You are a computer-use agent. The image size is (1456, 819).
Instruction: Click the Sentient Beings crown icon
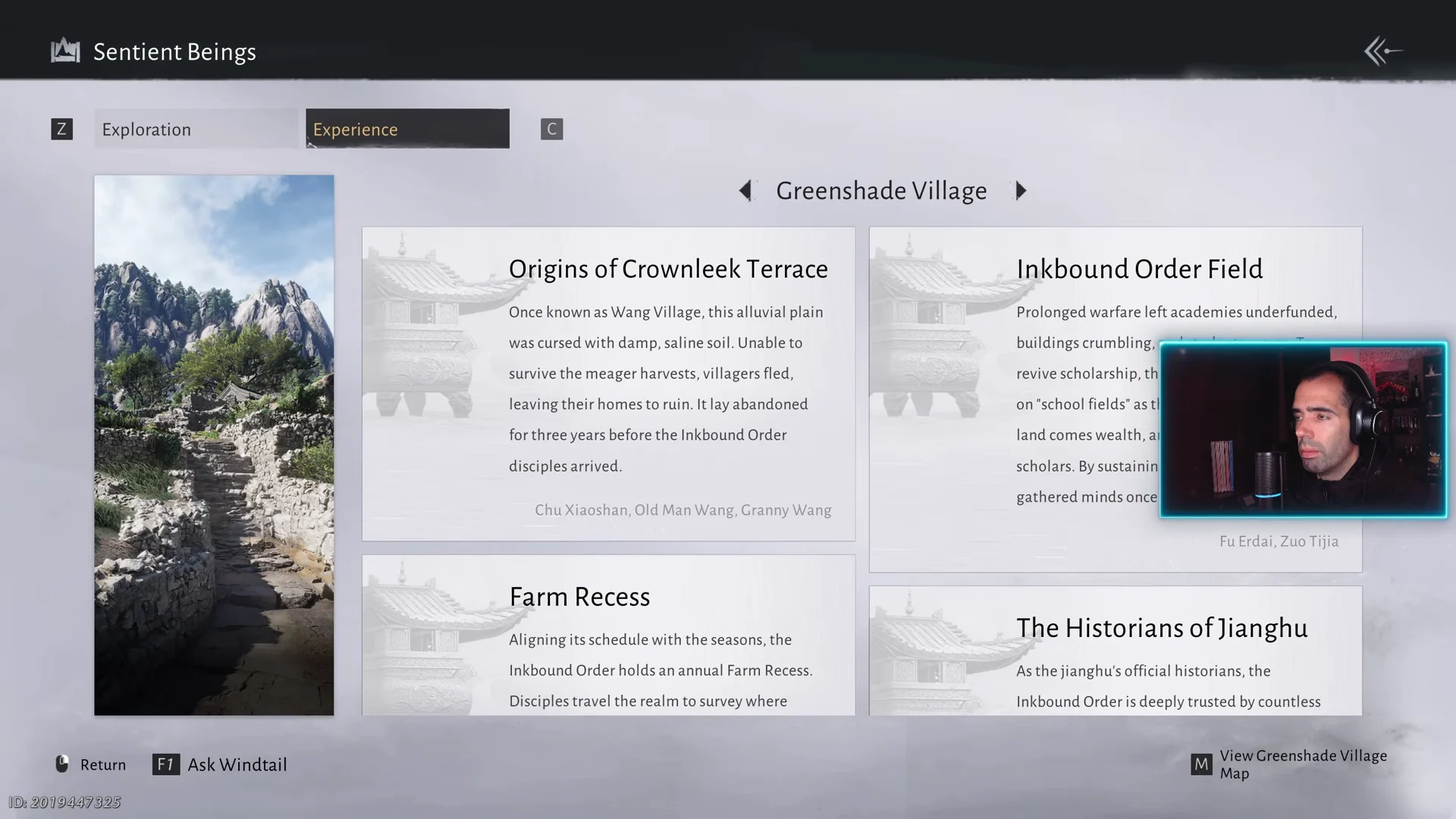(x=65, y=52)
